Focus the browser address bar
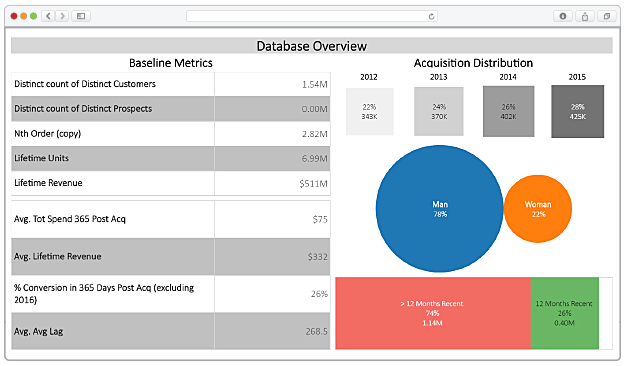The image size is (625, 366). (312, 16)
